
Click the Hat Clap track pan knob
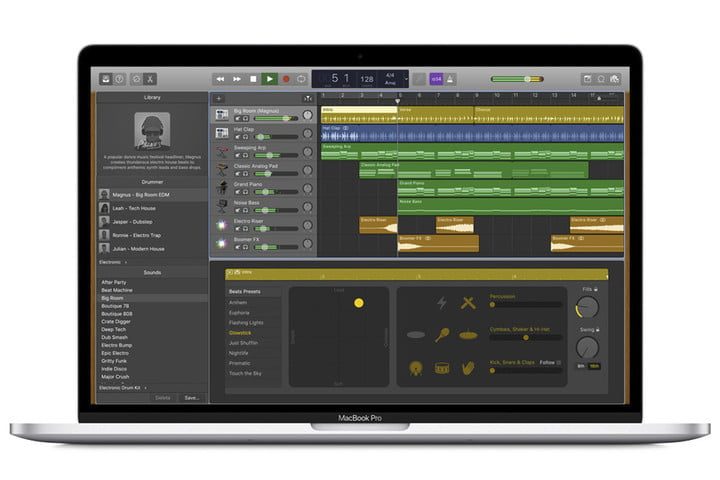308,134
